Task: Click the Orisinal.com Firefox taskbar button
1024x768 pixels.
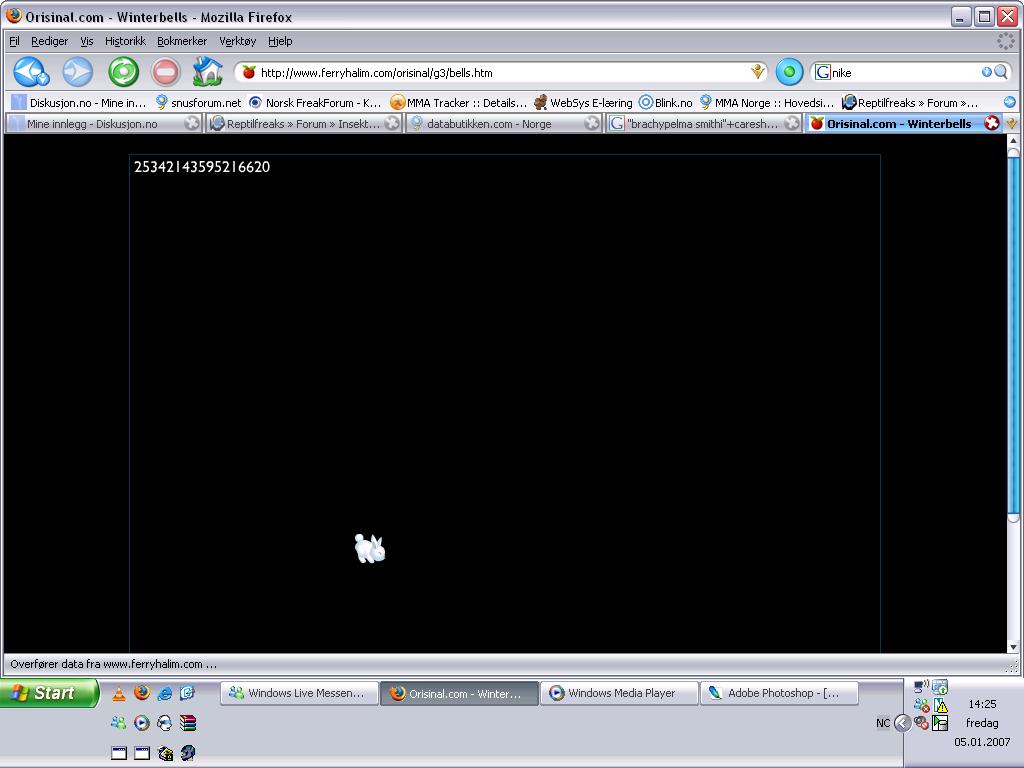Action: pyautogui.click(x=459, y=694)
